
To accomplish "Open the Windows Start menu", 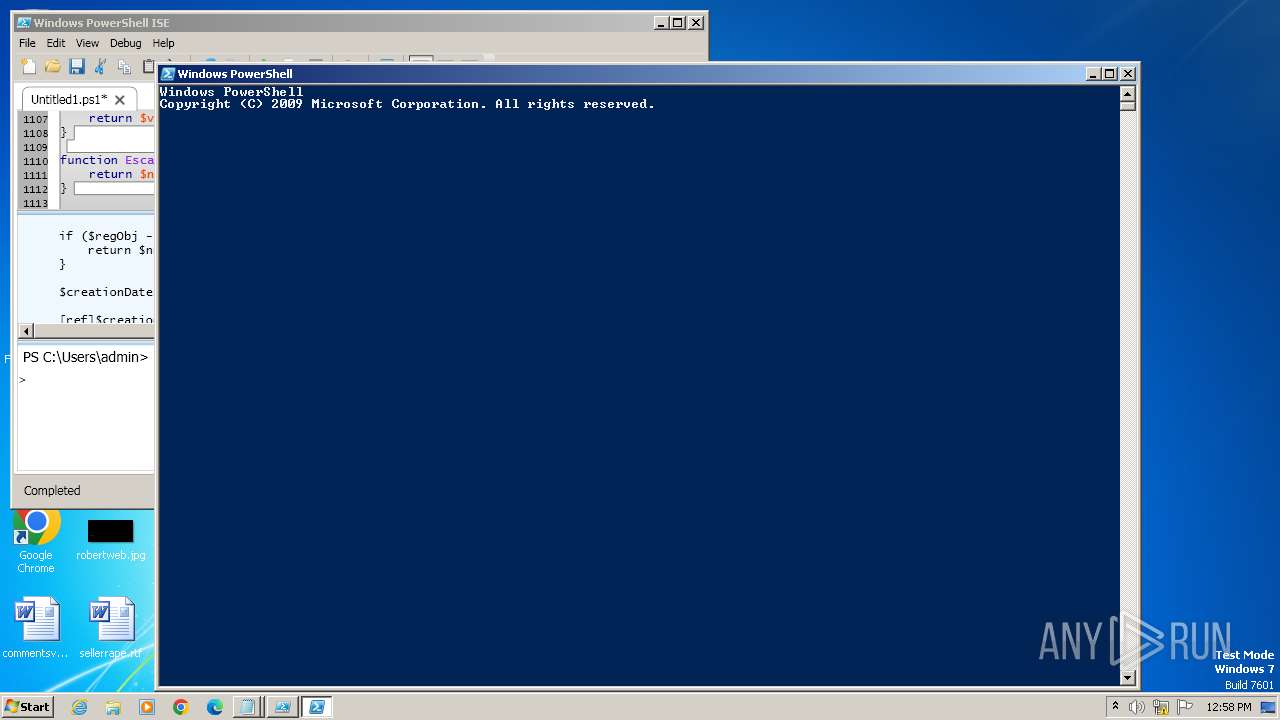I will point(27,706).
